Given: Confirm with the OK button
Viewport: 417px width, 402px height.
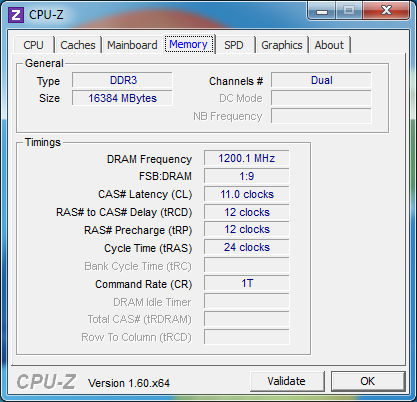Looking at the screenshot, I should [x=368, y=381].
